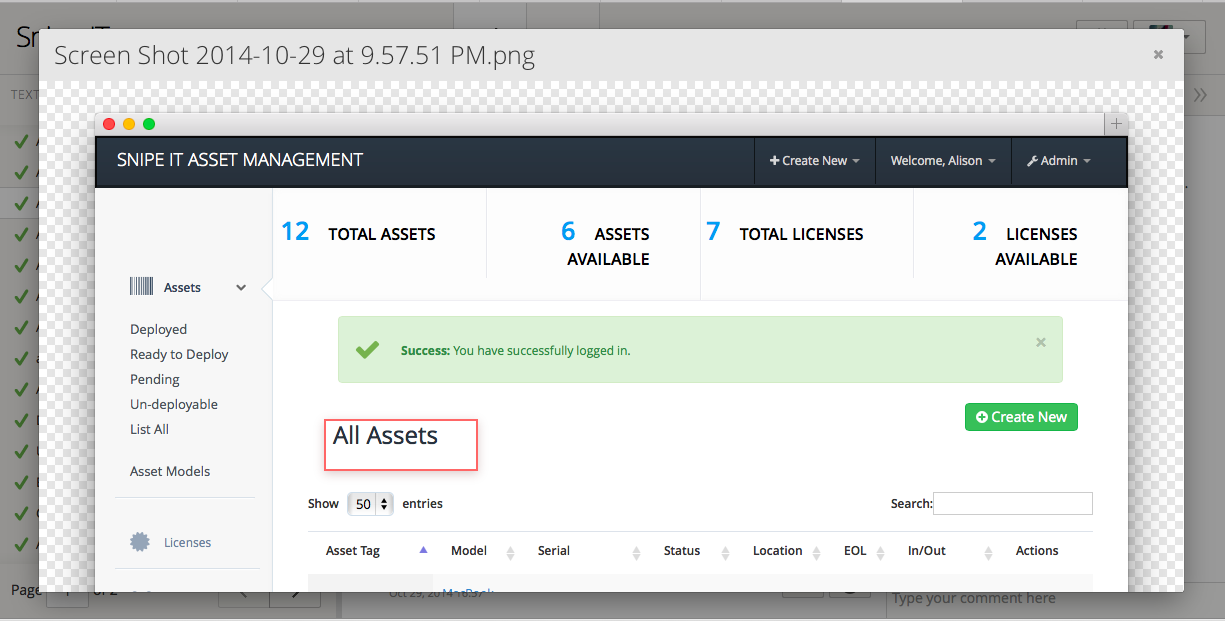Click the 6 Assets Available statistic

click(606, 245)
